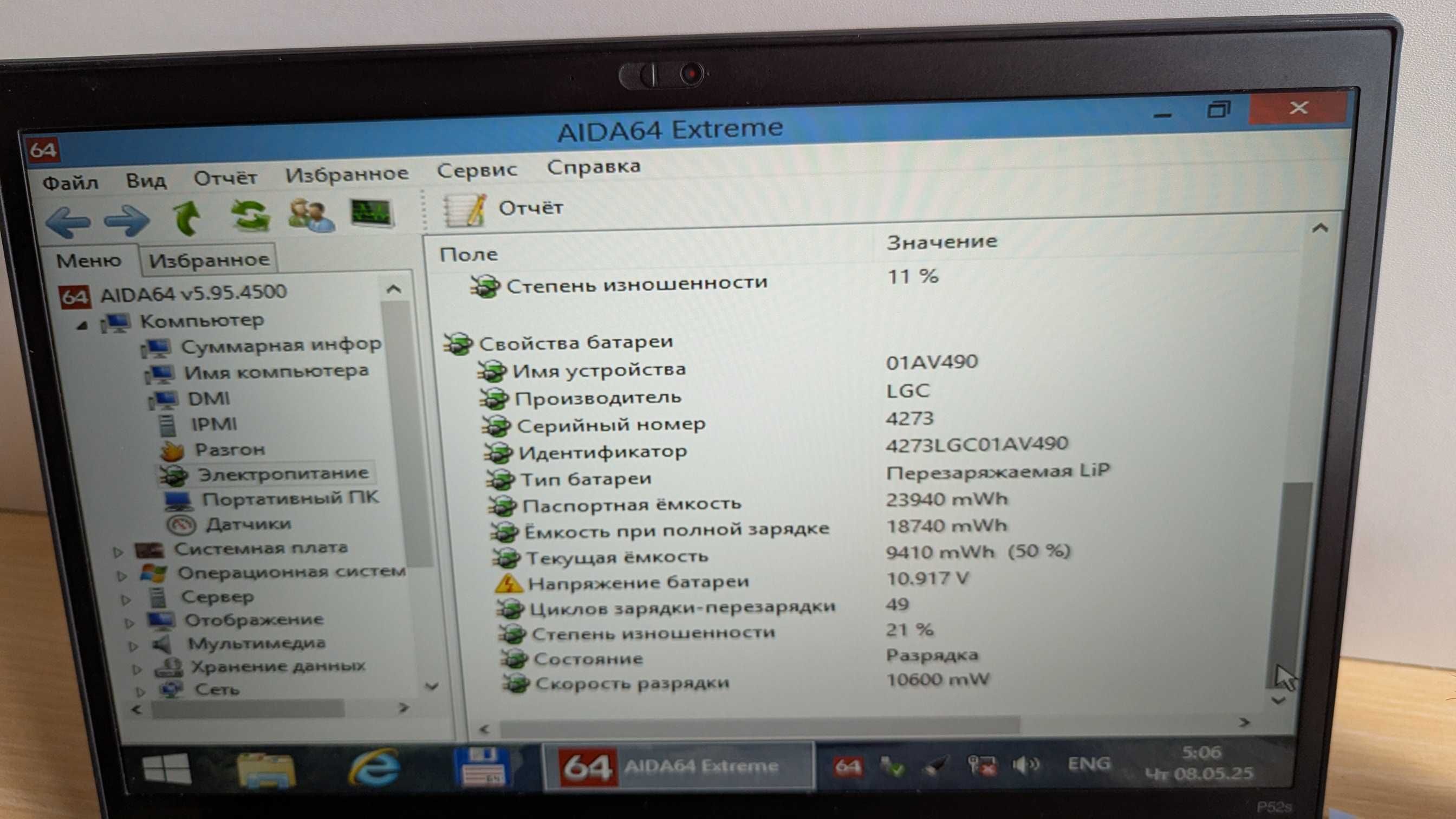This screenshot has width=1456, height=819.
Task: Click the Системная плата motherboard icon
Action: tap(150, 550)
